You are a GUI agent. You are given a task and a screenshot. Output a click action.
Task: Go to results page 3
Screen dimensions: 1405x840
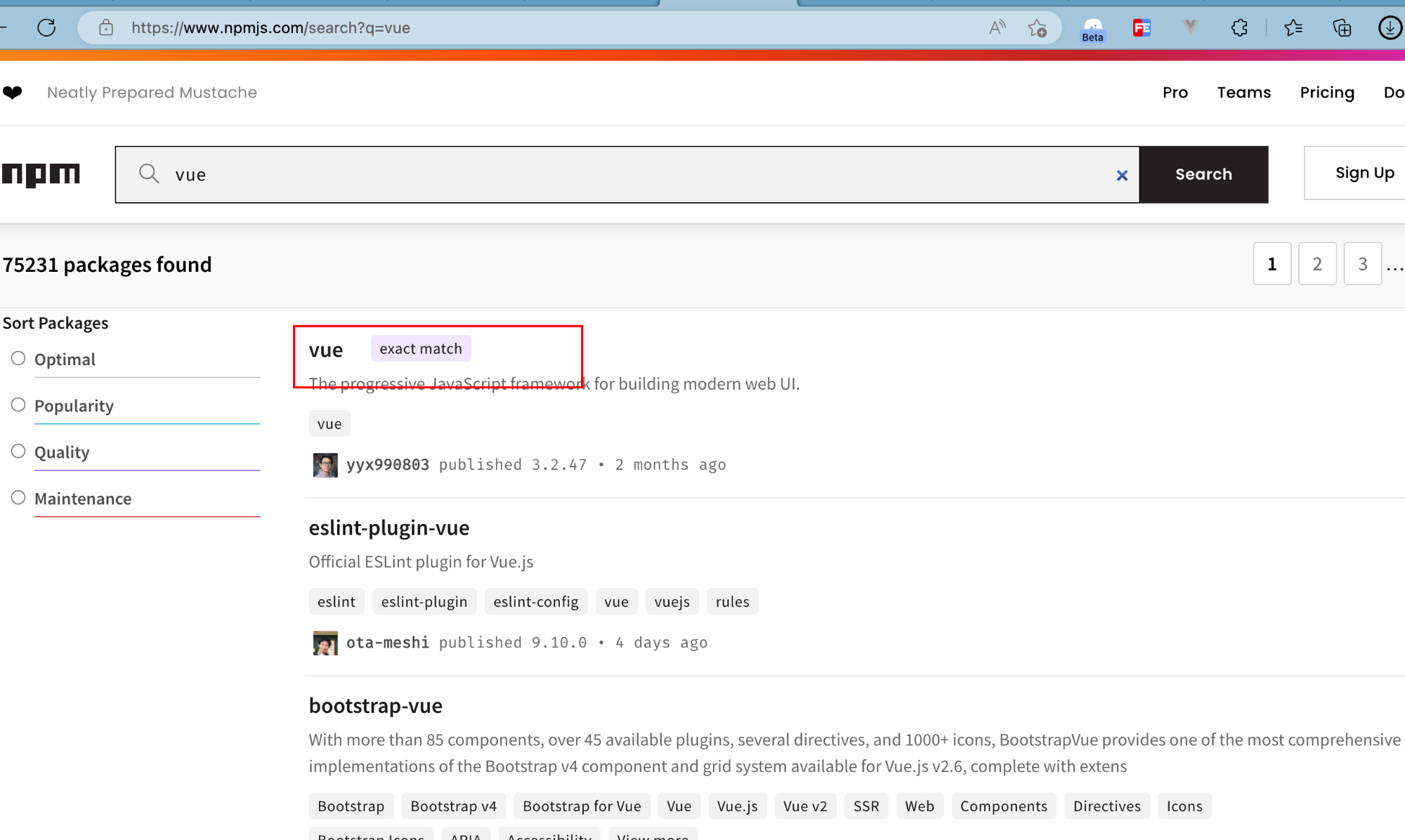tap(1363, 264)
